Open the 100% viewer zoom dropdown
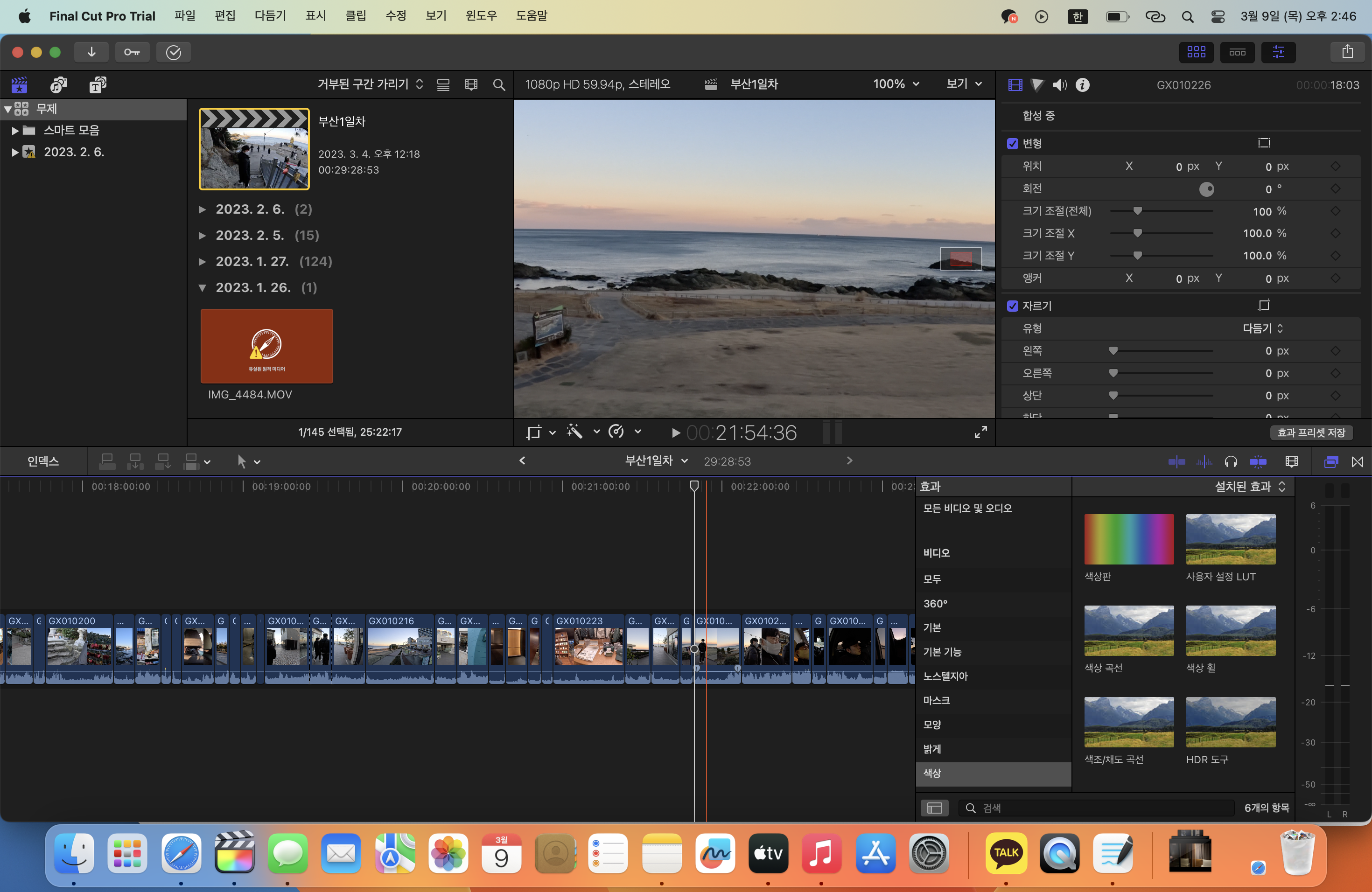Image resolution: width=1372 pixels, height=892 pixels. [x=895, y=84]
